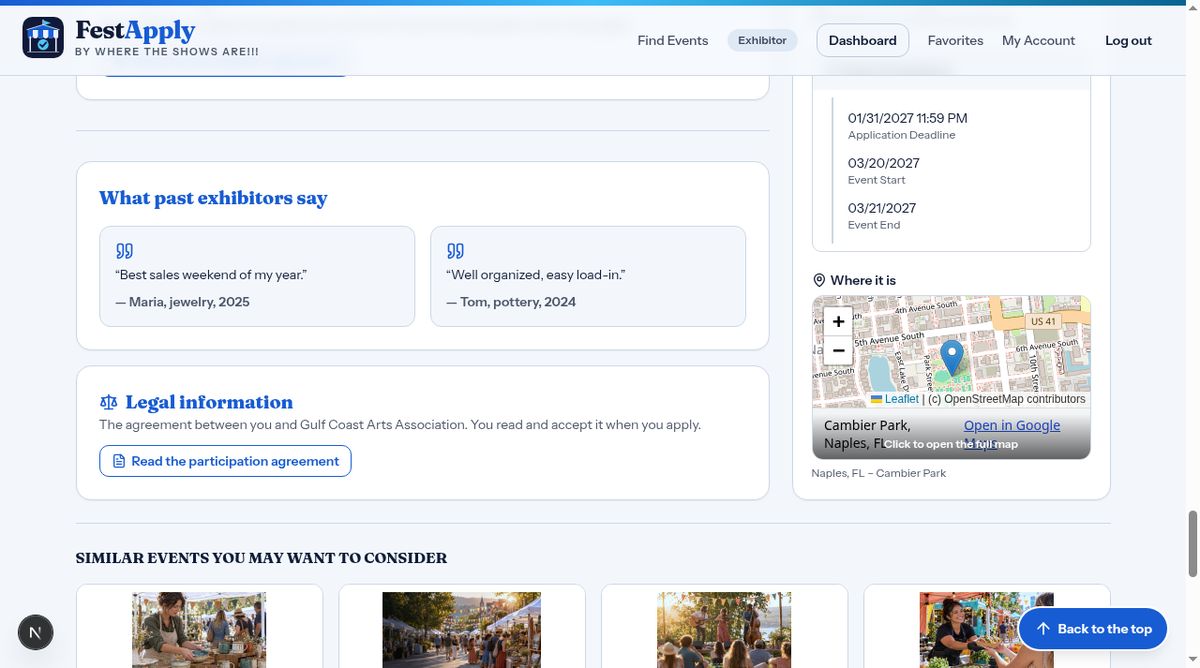Click the "Best sales weekend of my year." quote

(211, 274)
